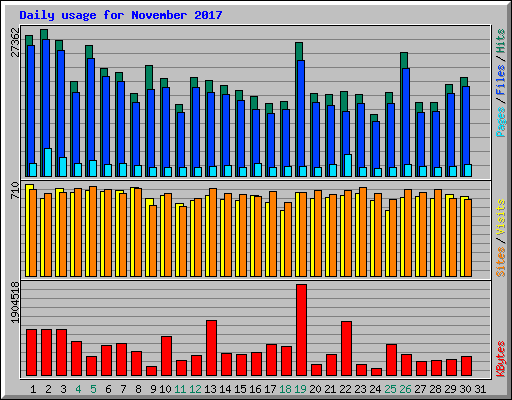Click the day '29' axis label
Viewport: 512px width, 400px height.
[x=450, y=389]
